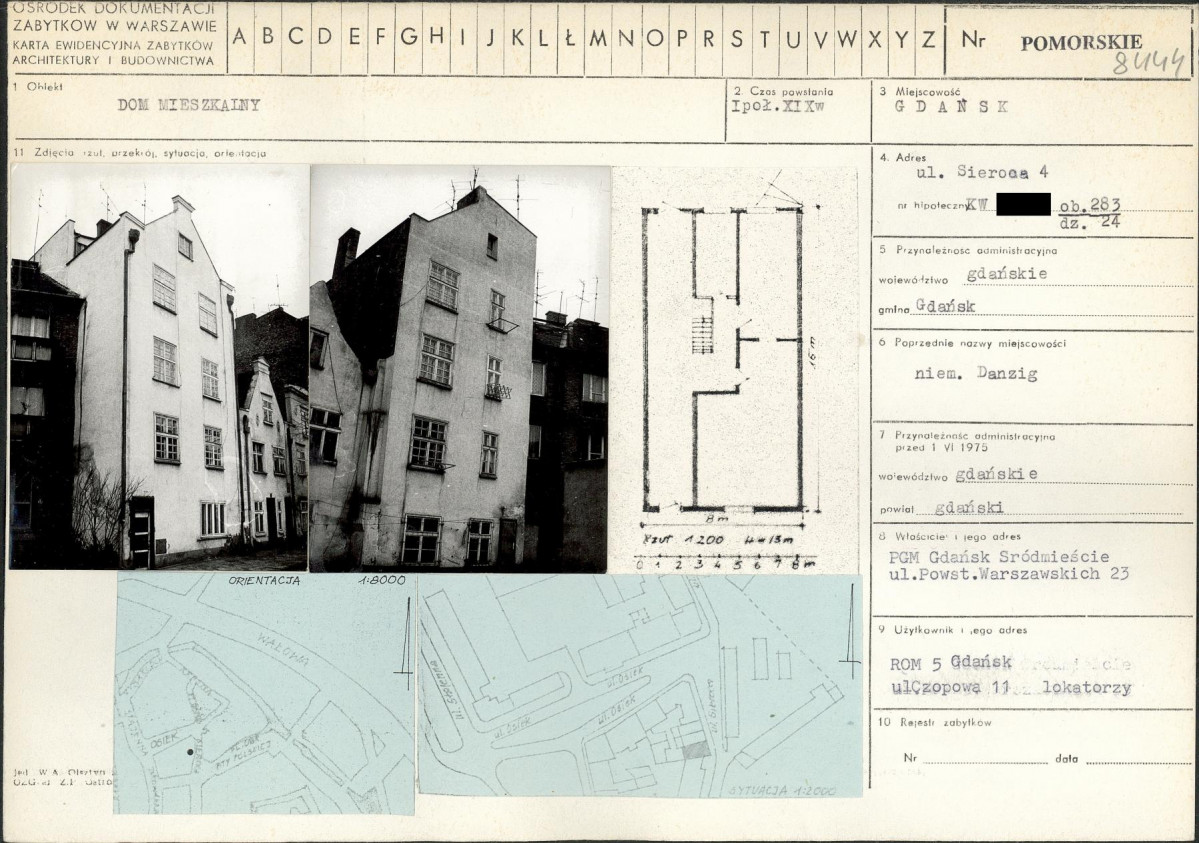Click the Sytuacja 1:2000 site map

[640, 686]
